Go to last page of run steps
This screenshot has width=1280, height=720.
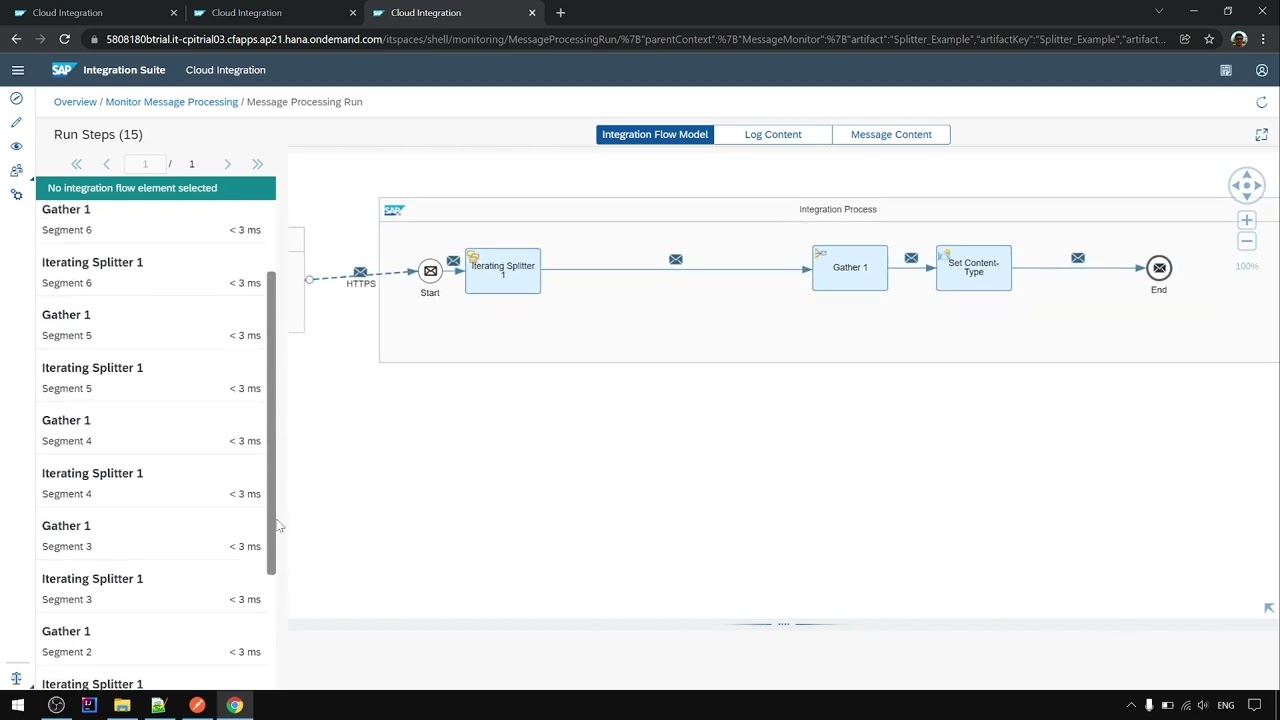pyautogui.click(x=258, y=164)
